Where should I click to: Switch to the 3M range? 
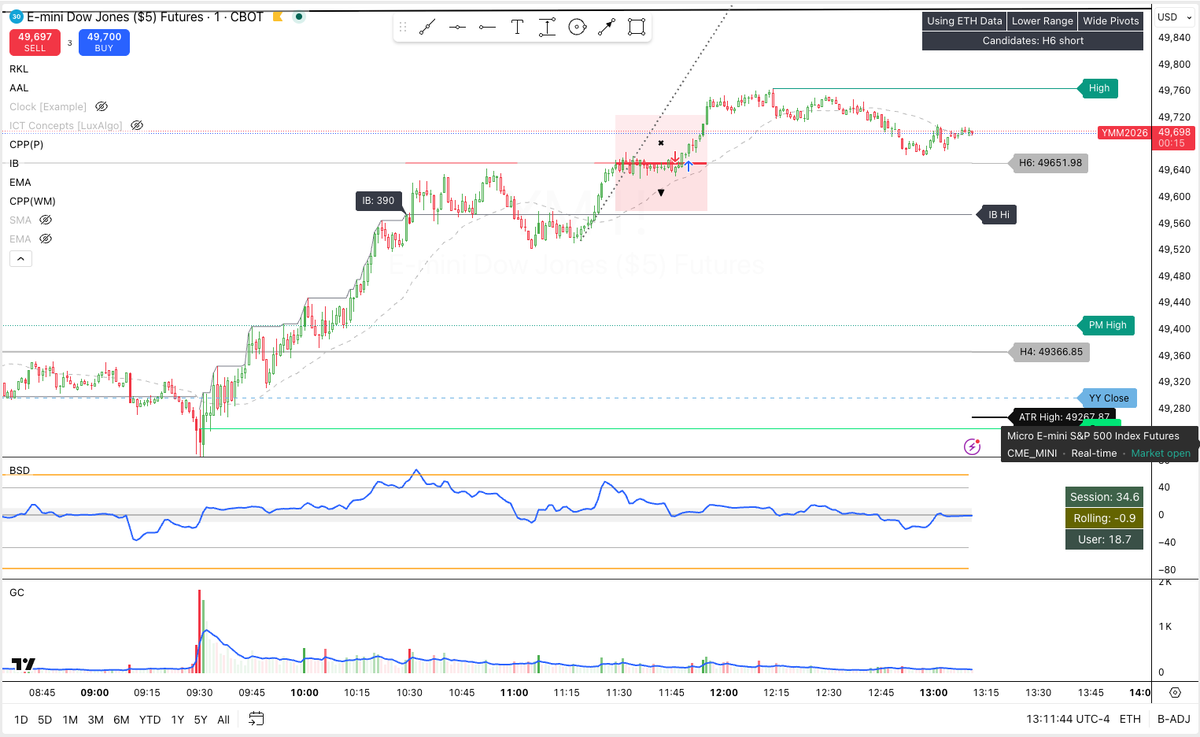95,719
